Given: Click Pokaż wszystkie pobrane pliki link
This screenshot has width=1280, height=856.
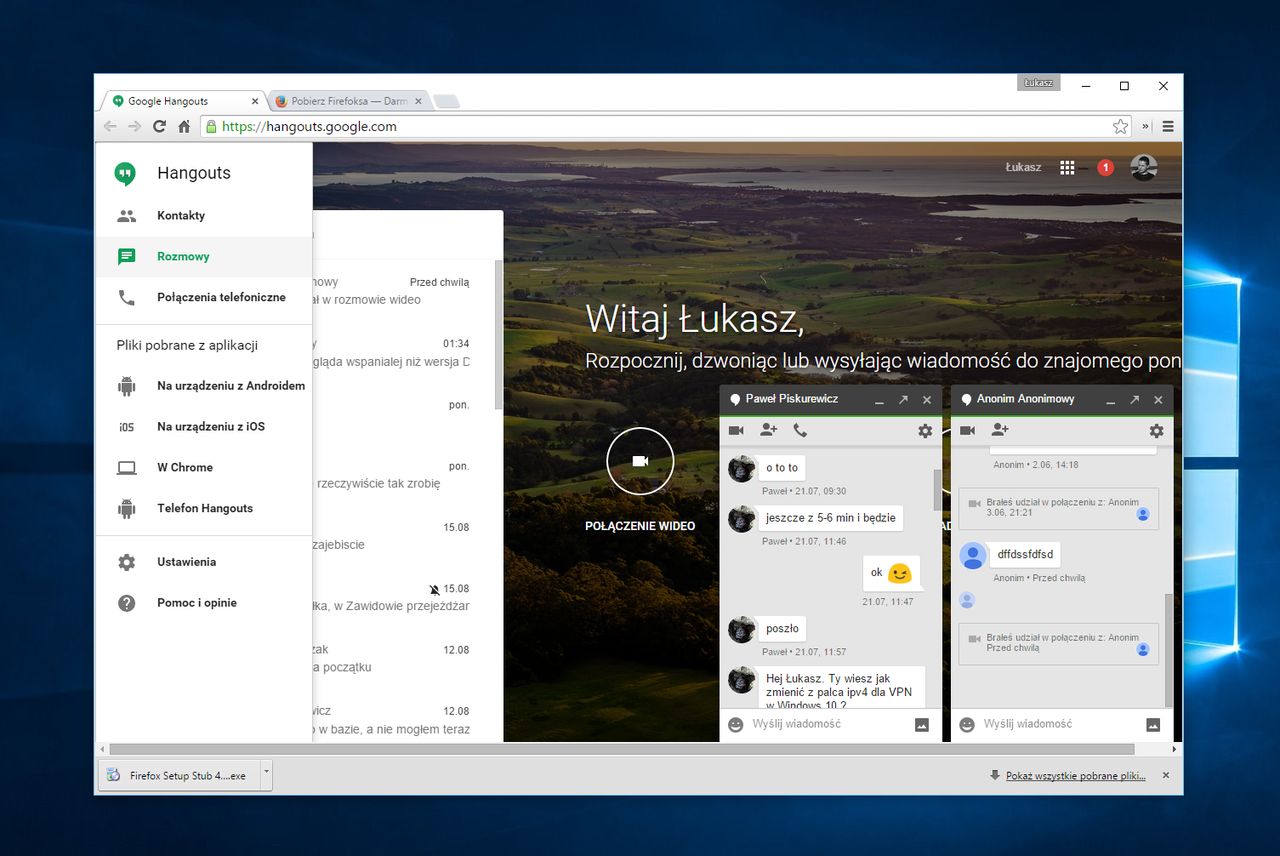Looking at the screenshot, I should pyautogui.click(x=1075, y=775).
